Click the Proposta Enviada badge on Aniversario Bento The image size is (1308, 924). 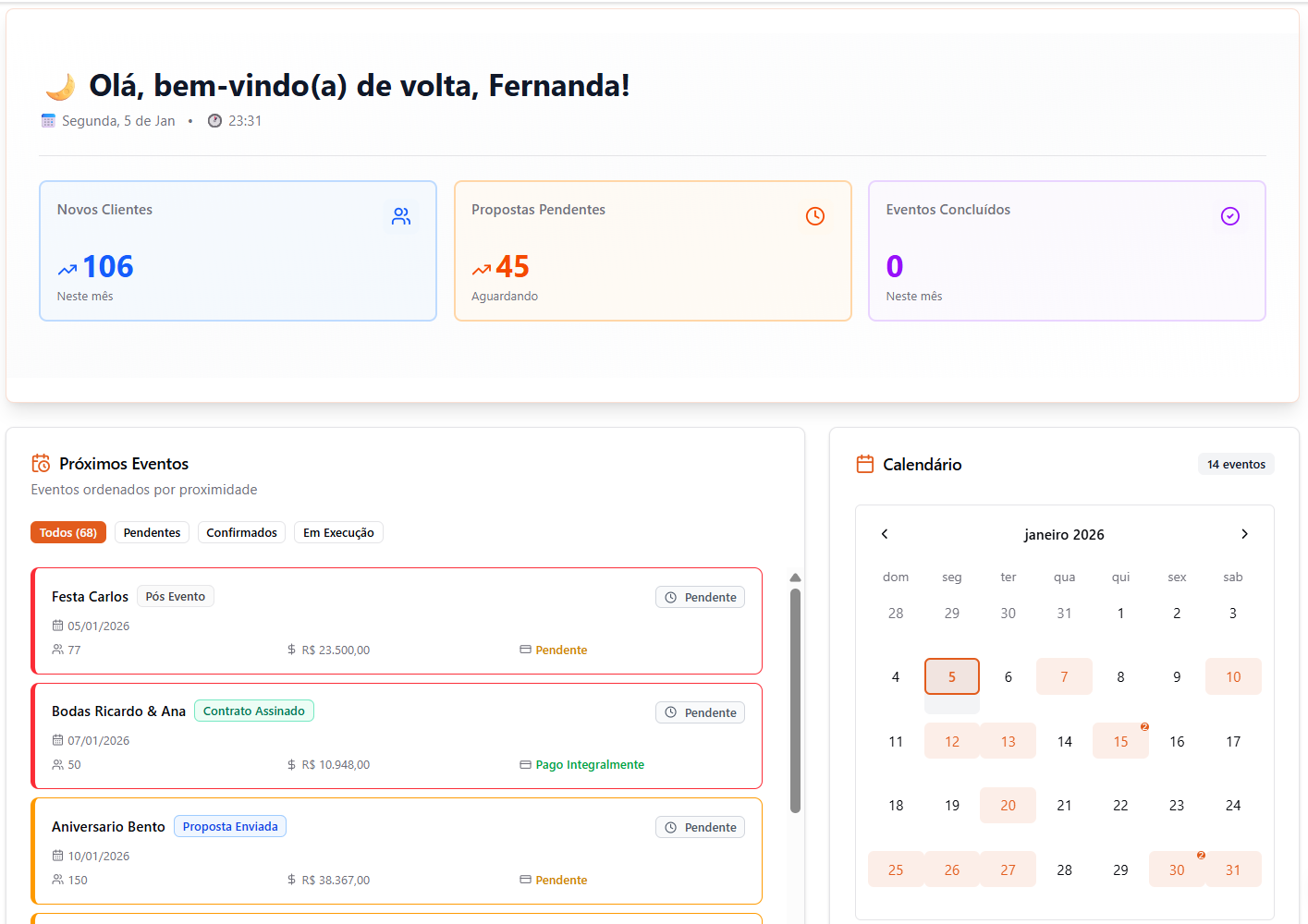click(230, 826)
